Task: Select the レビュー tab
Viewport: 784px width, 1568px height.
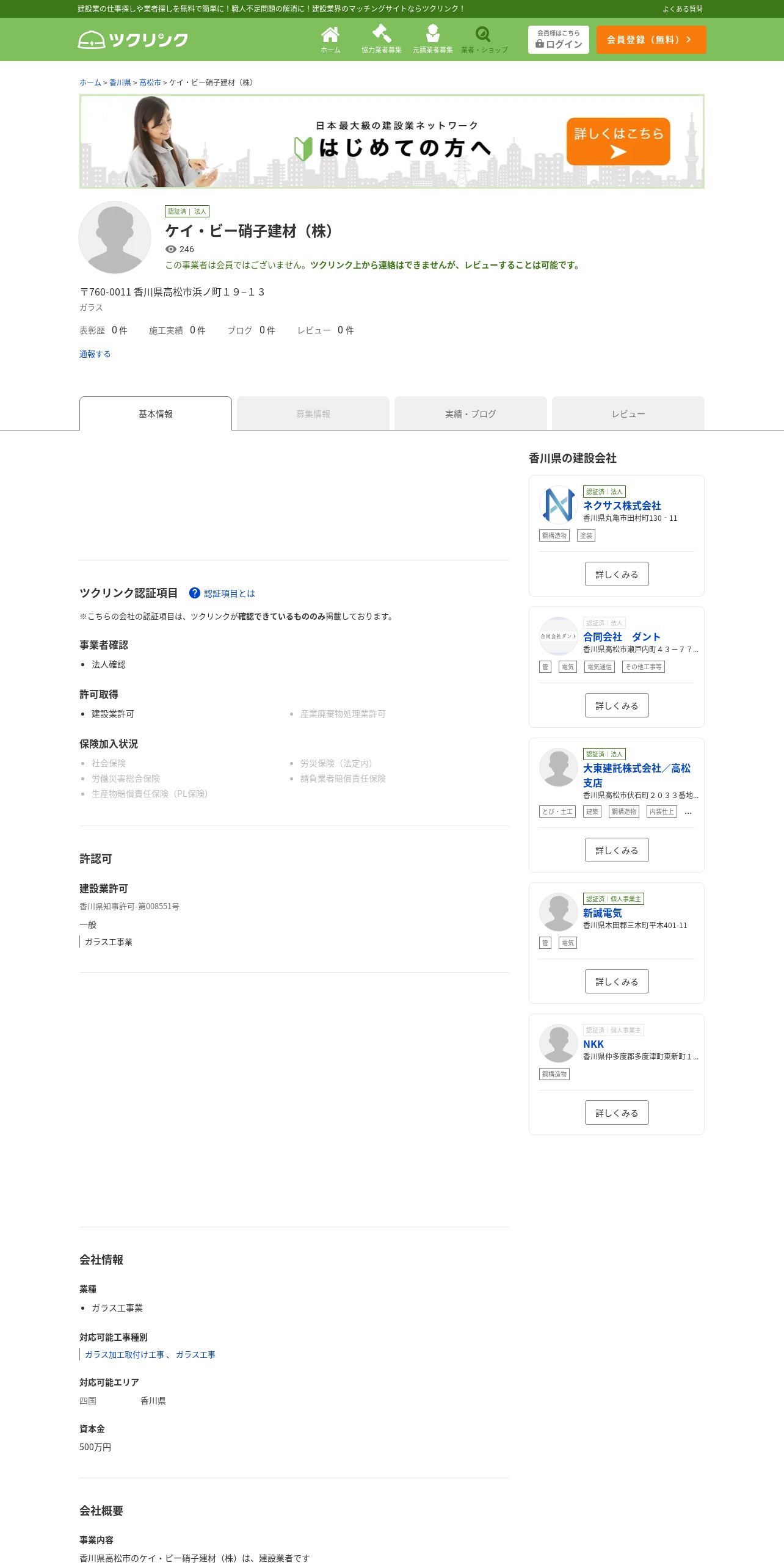Action: point(628,413)
